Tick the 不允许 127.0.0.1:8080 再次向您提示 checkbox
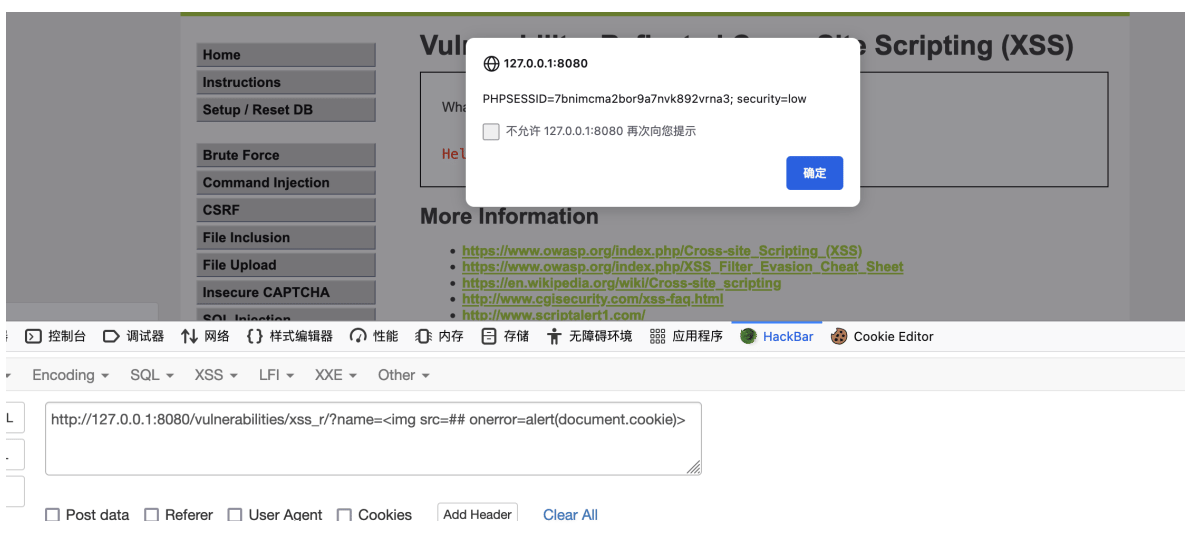The height and width of the screenshot is (540, 1198). click(x=491, y=131)
